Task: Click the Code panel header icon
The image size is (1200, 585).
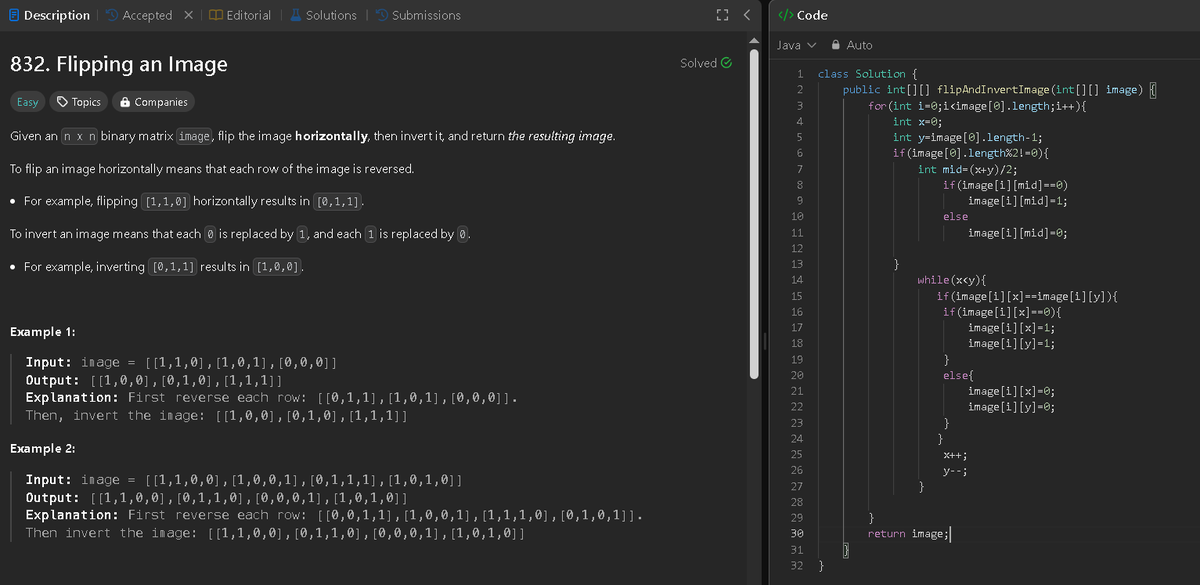Action: coord(785,15)
